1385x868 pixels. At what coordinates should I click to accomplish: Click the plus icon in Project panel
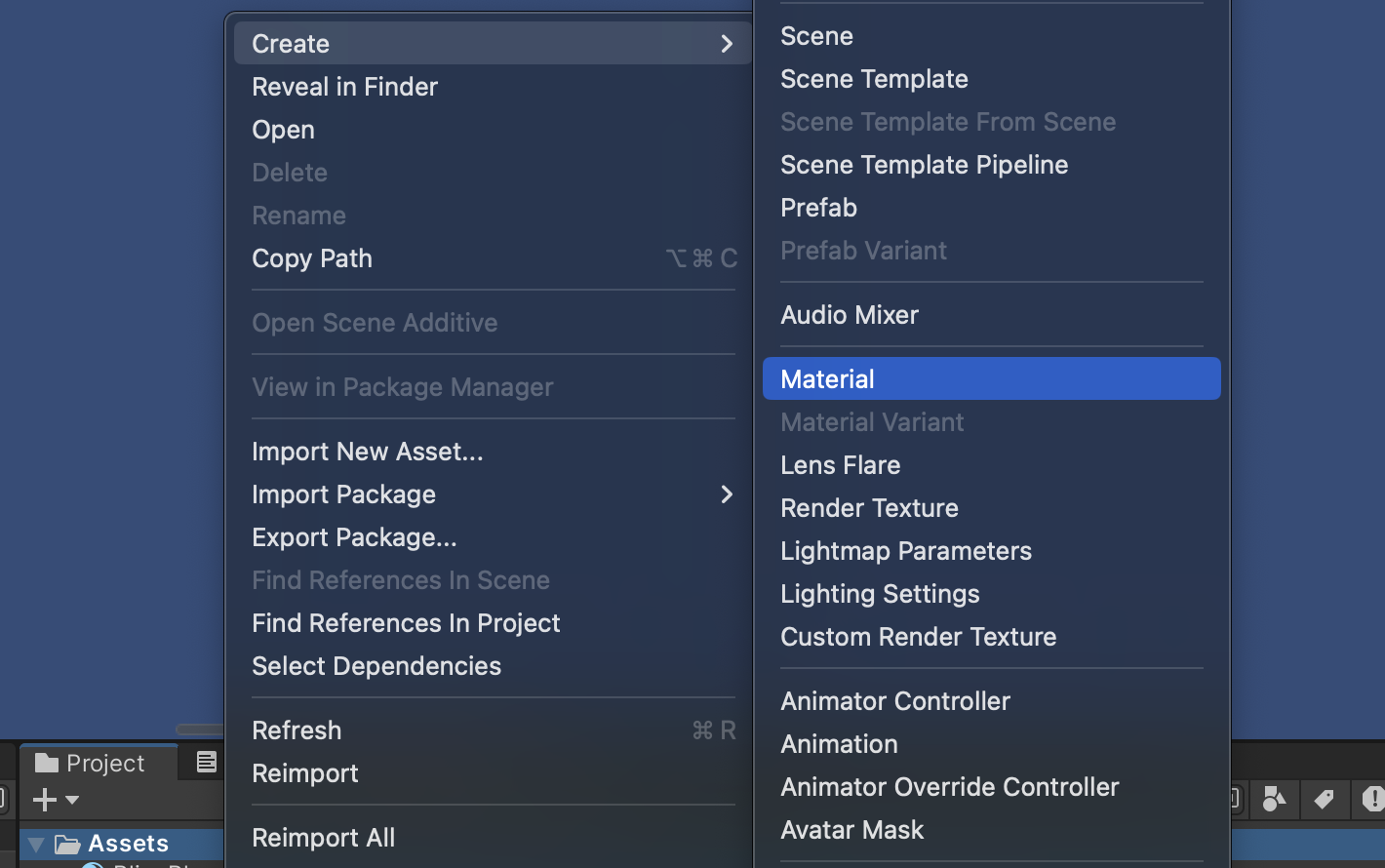44,801
